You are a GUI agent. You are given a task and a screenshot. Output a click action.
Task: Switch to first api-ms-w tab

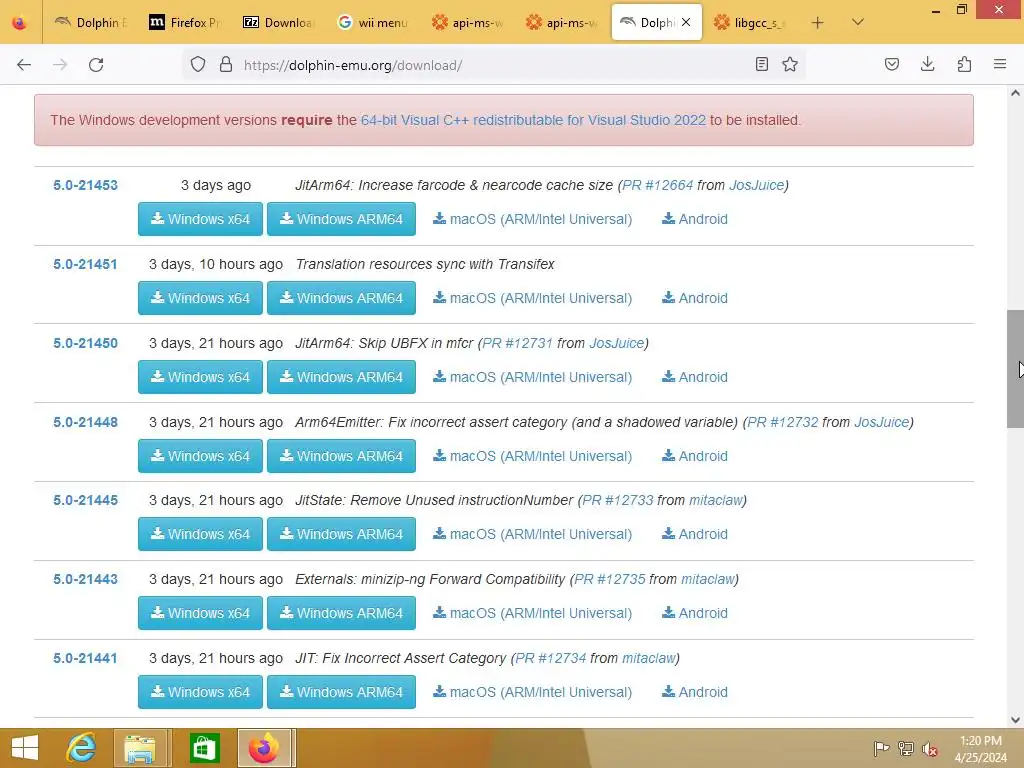pyautogui.click(x=468, y=23)
